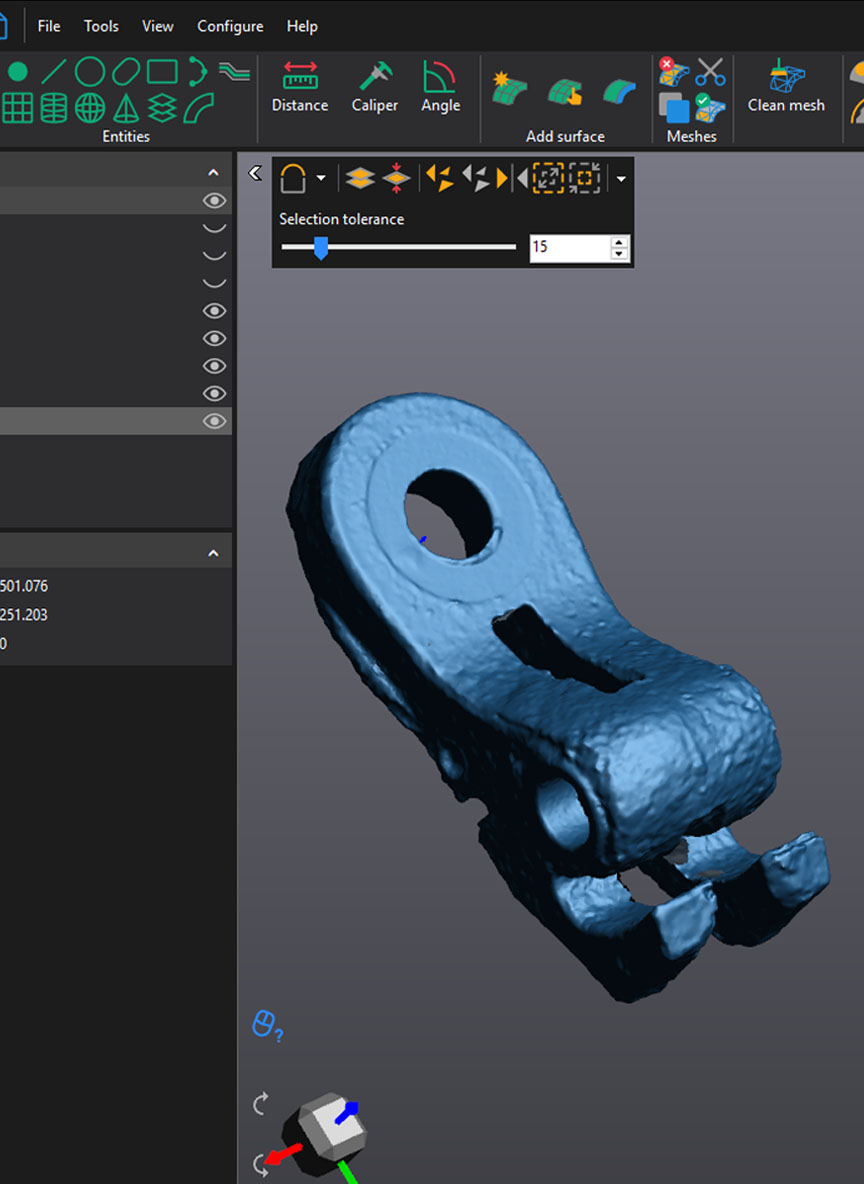Select the cone entity icon

pyautogui.click(x=125, y=107)
